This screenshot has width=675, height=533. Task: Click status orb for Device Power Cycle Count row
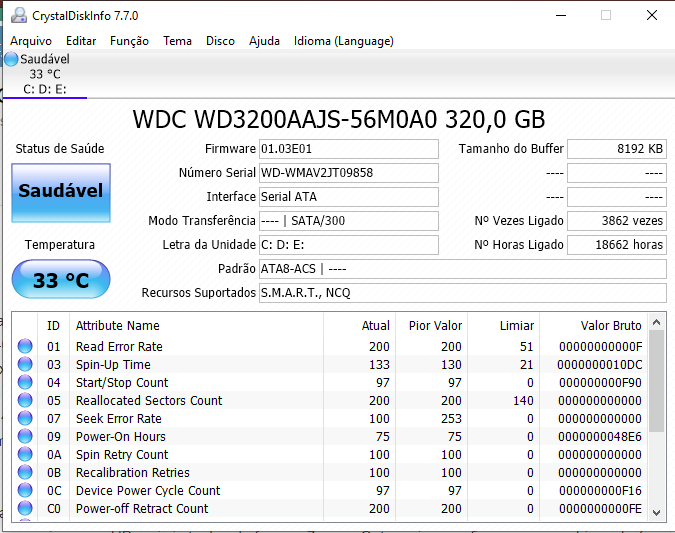pyautogui.click(x=25, y=490)
